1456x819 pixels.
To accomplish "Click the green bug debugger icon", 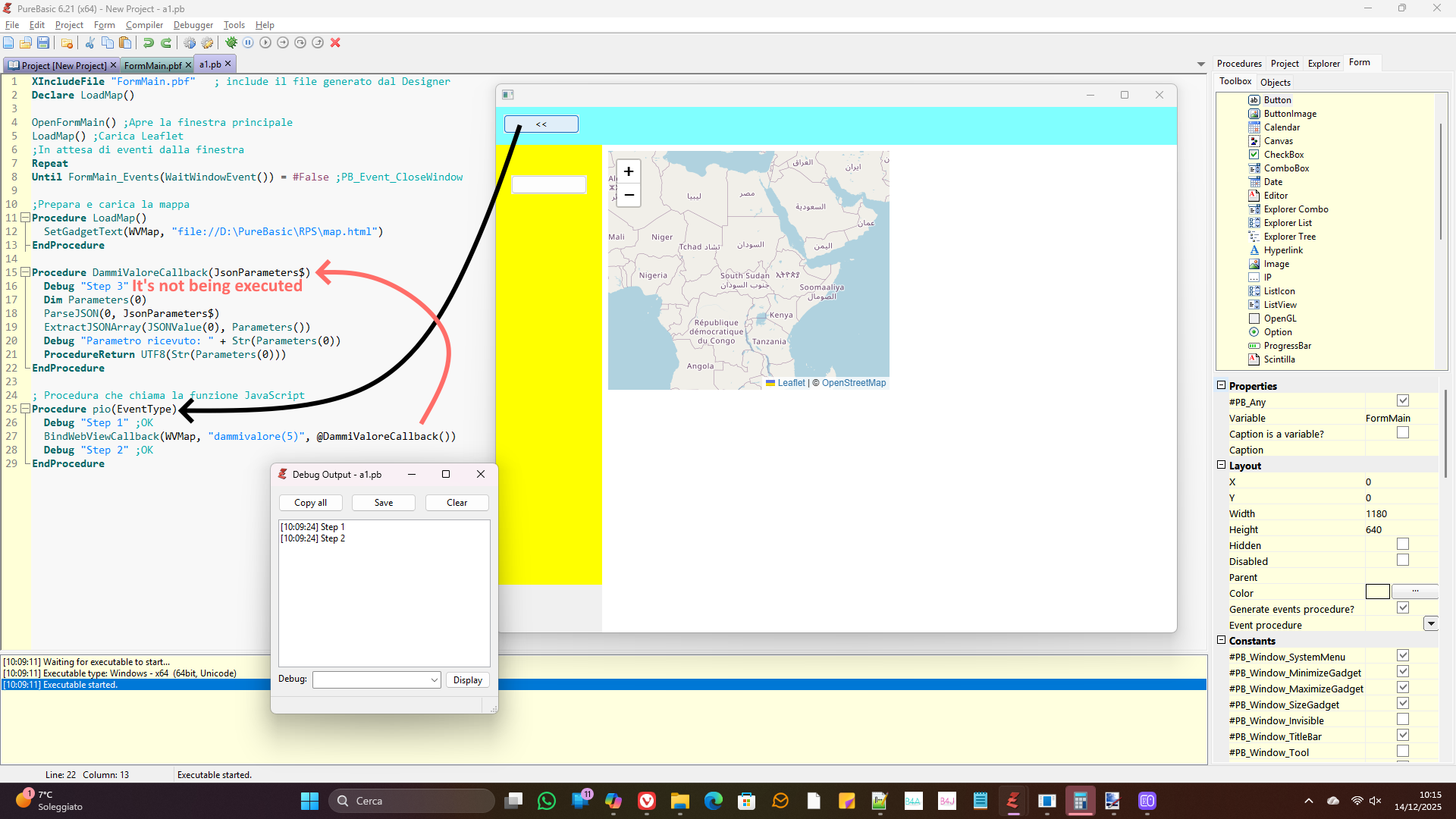I will point(231,43).
